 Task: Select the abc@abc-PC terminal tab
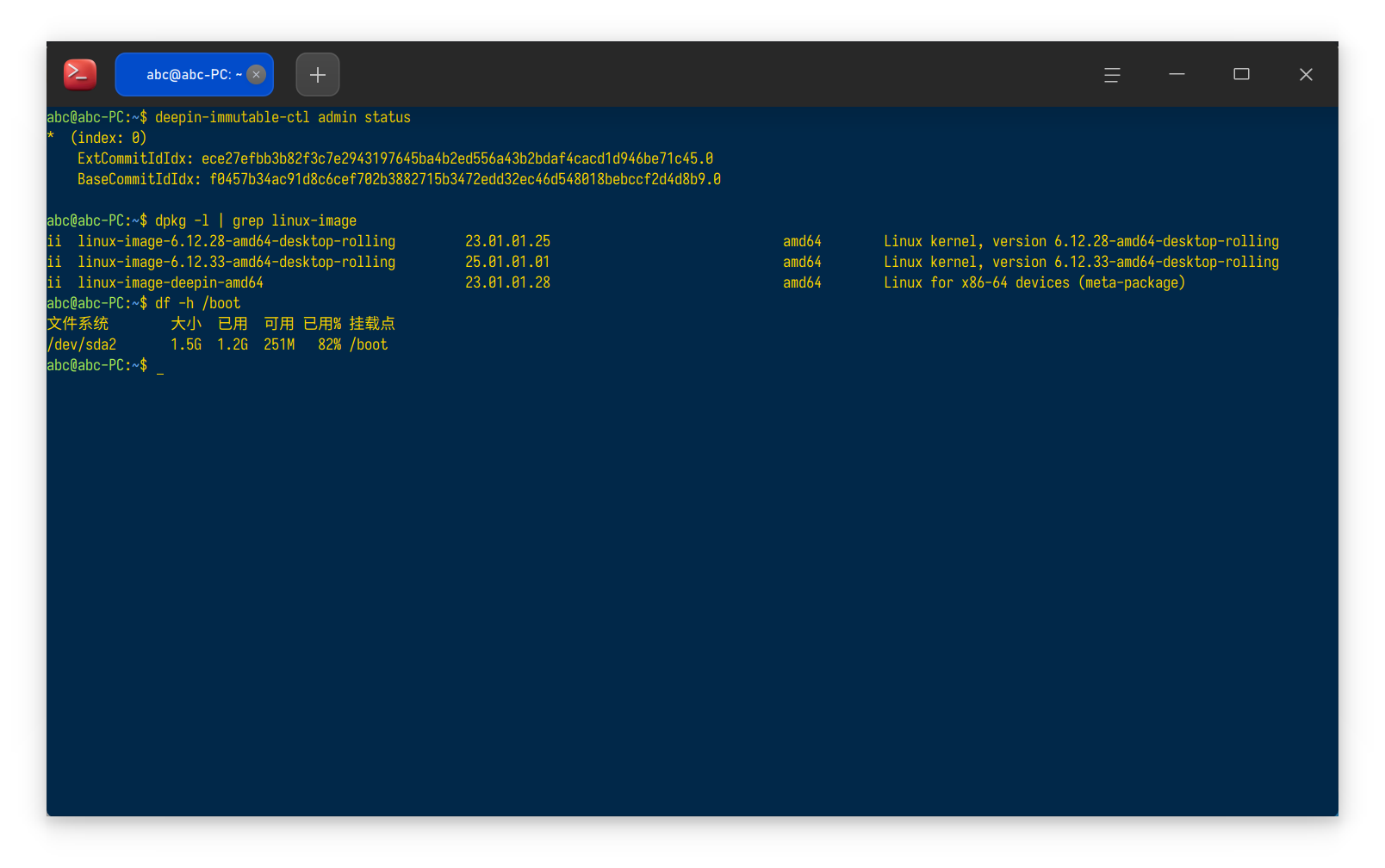coord(194,74)
